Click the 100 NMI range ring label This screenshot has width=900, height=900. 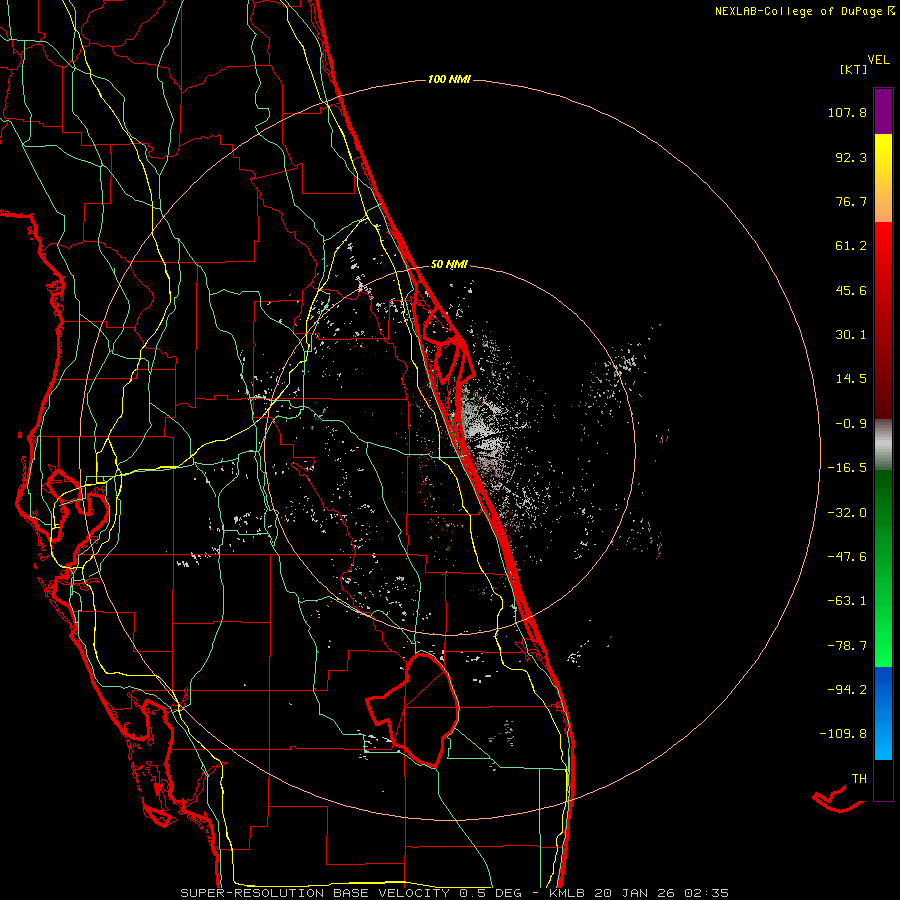[449, 79]
